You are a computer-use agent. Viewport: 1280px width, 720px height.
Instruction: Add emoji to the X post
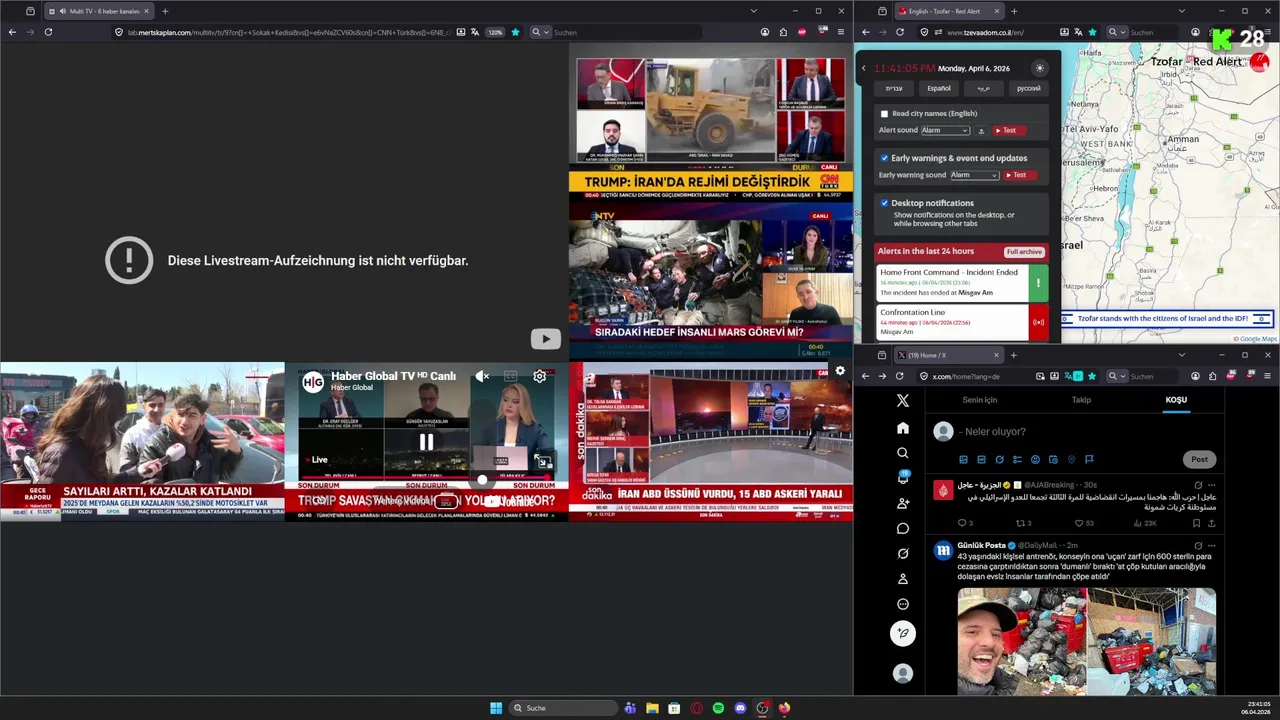click(x=1035, y=460)
